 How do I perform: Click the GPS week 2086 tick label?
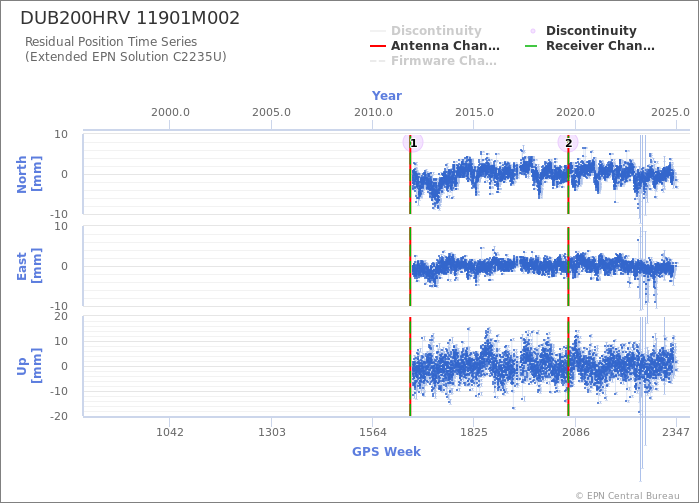[576, 432]
